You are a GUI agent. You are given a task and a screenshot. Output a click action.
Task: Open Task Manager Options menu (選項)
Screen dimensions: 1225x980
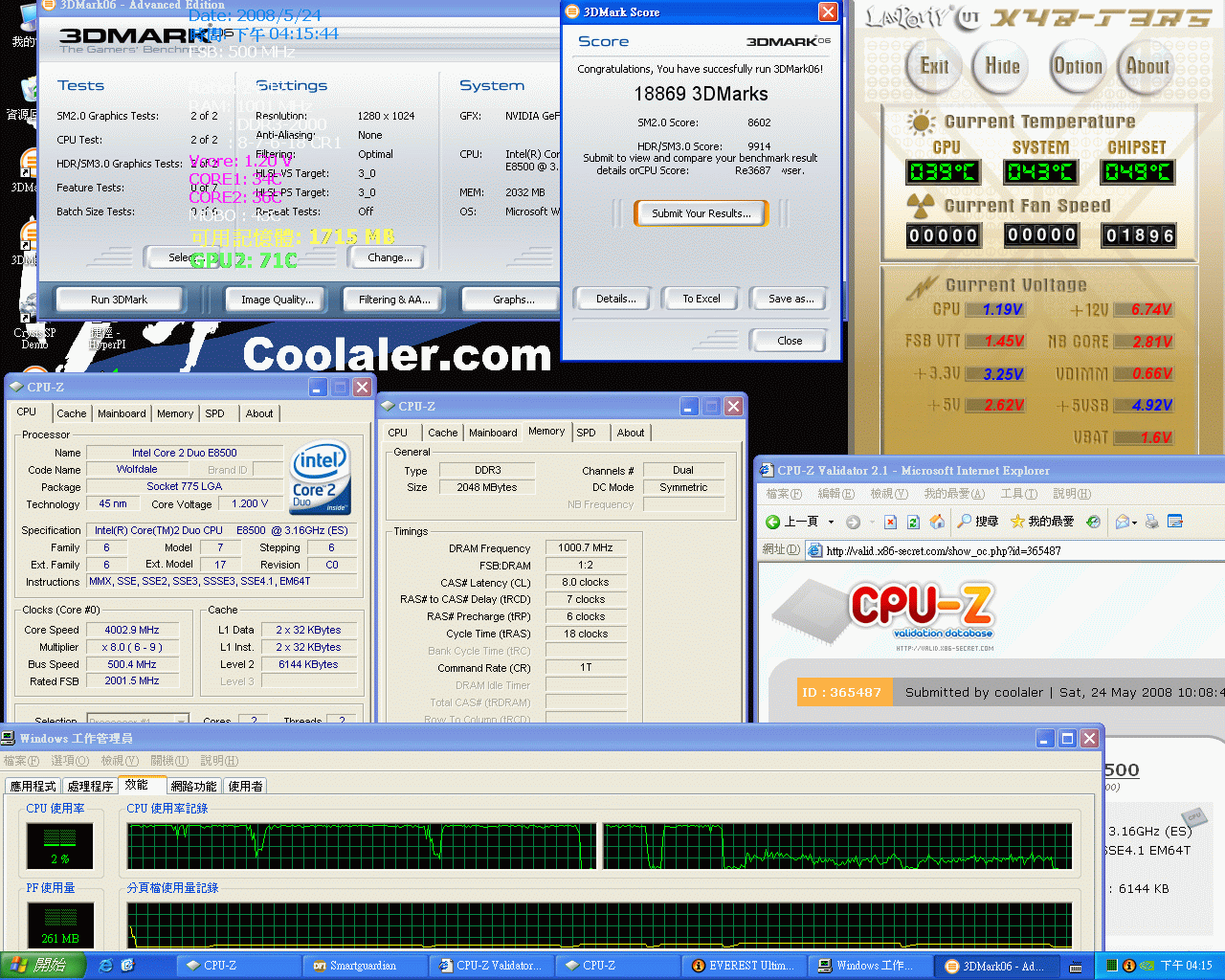coord(70,761)
